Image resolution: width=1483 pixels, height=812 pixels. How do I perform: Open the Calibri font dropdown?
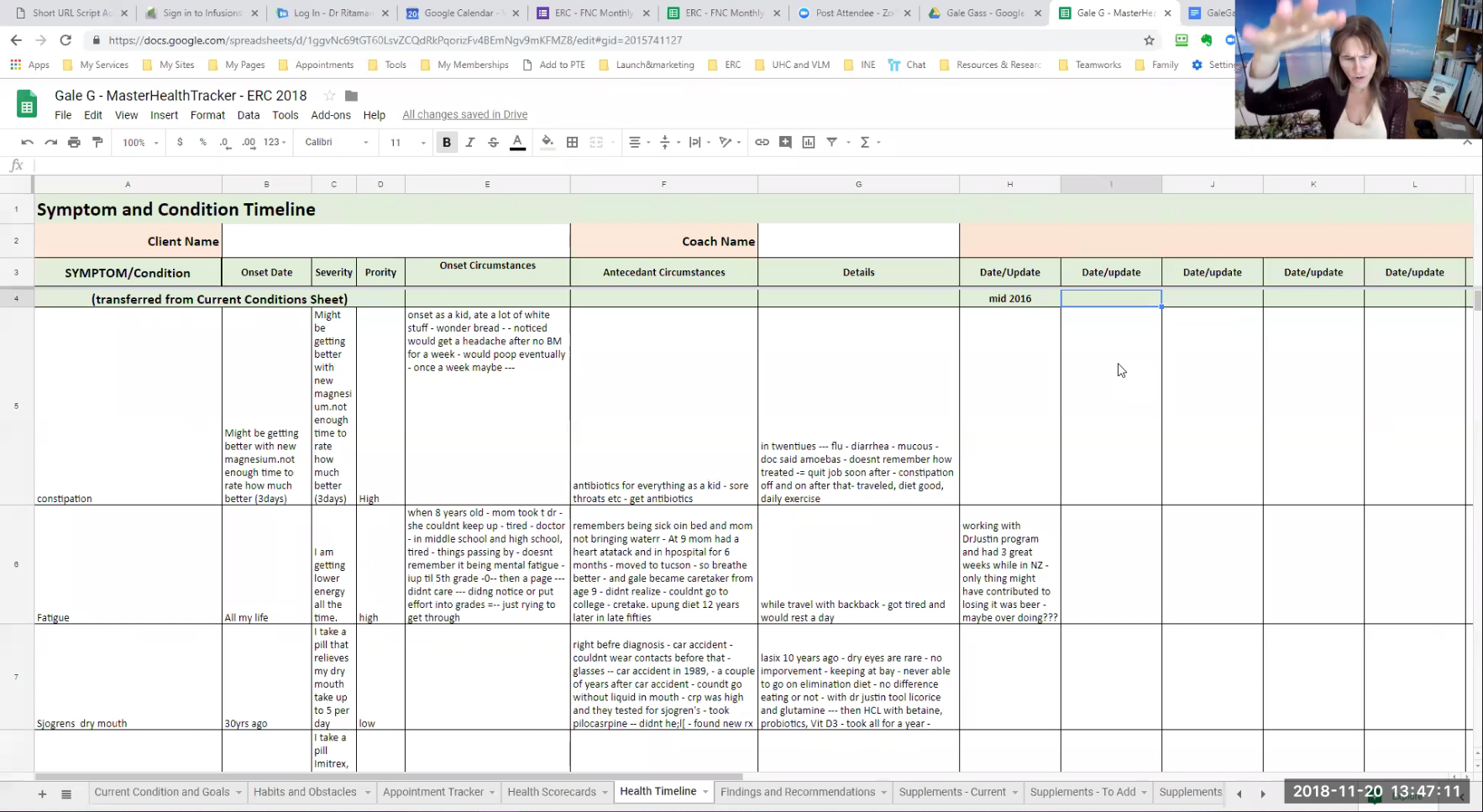tap(337, 143)
